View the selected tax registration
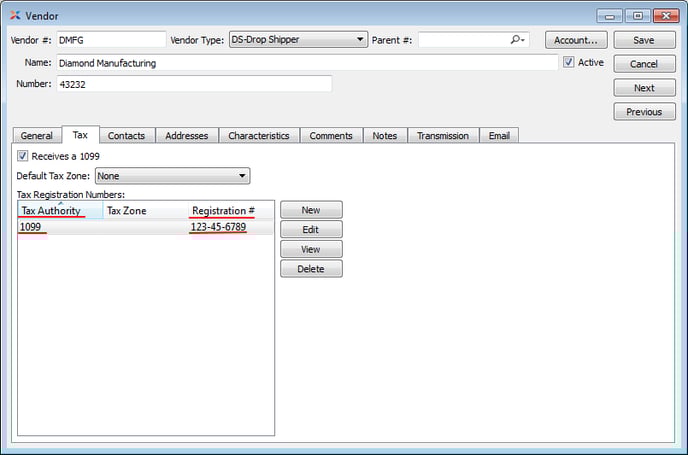The width and height of the screenshot is (688, 455). click(311, 249)
